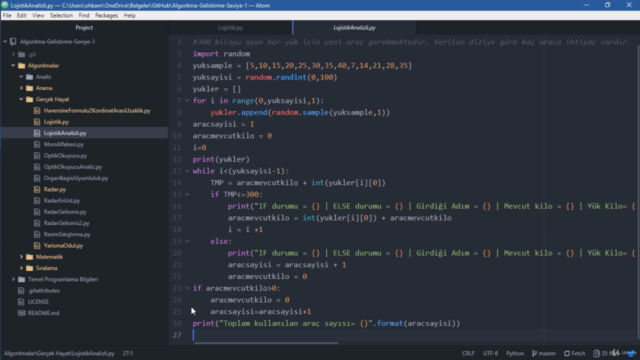
Task: Click the README.md book icon
Action: (x=21, y=313)
